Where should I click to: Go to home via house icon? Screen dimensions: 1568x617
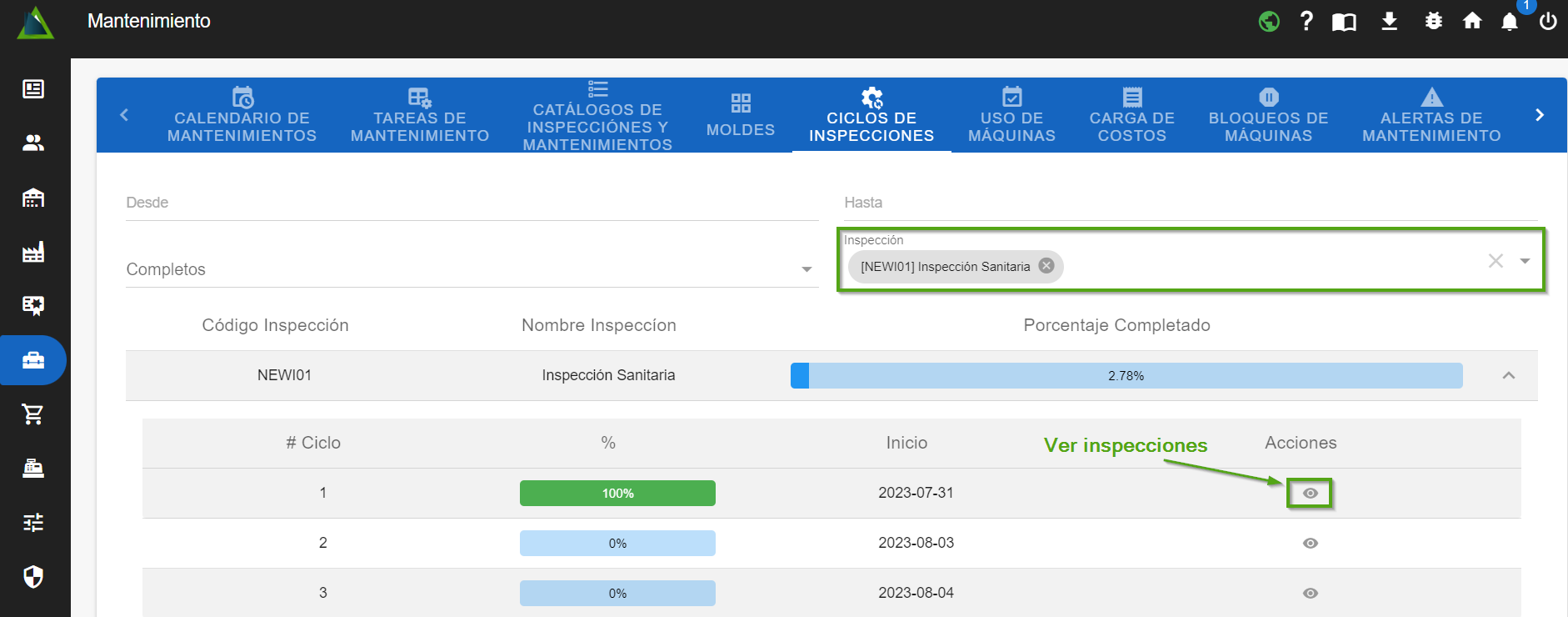(1472, 21)
